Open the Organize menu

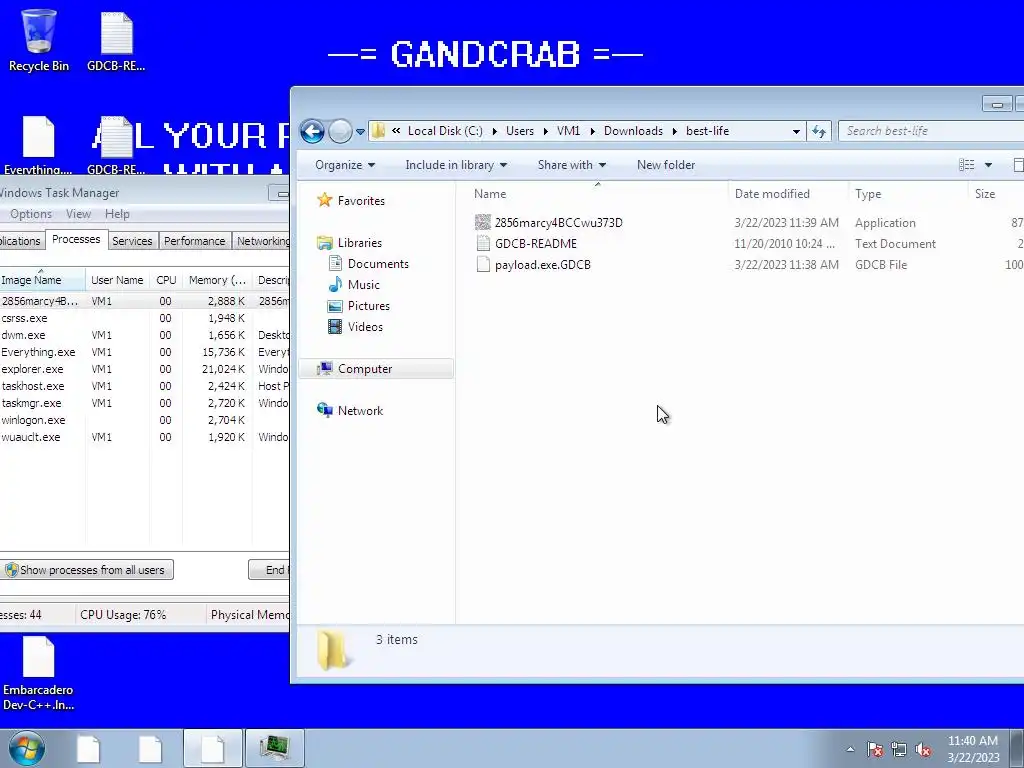point(345,165)
